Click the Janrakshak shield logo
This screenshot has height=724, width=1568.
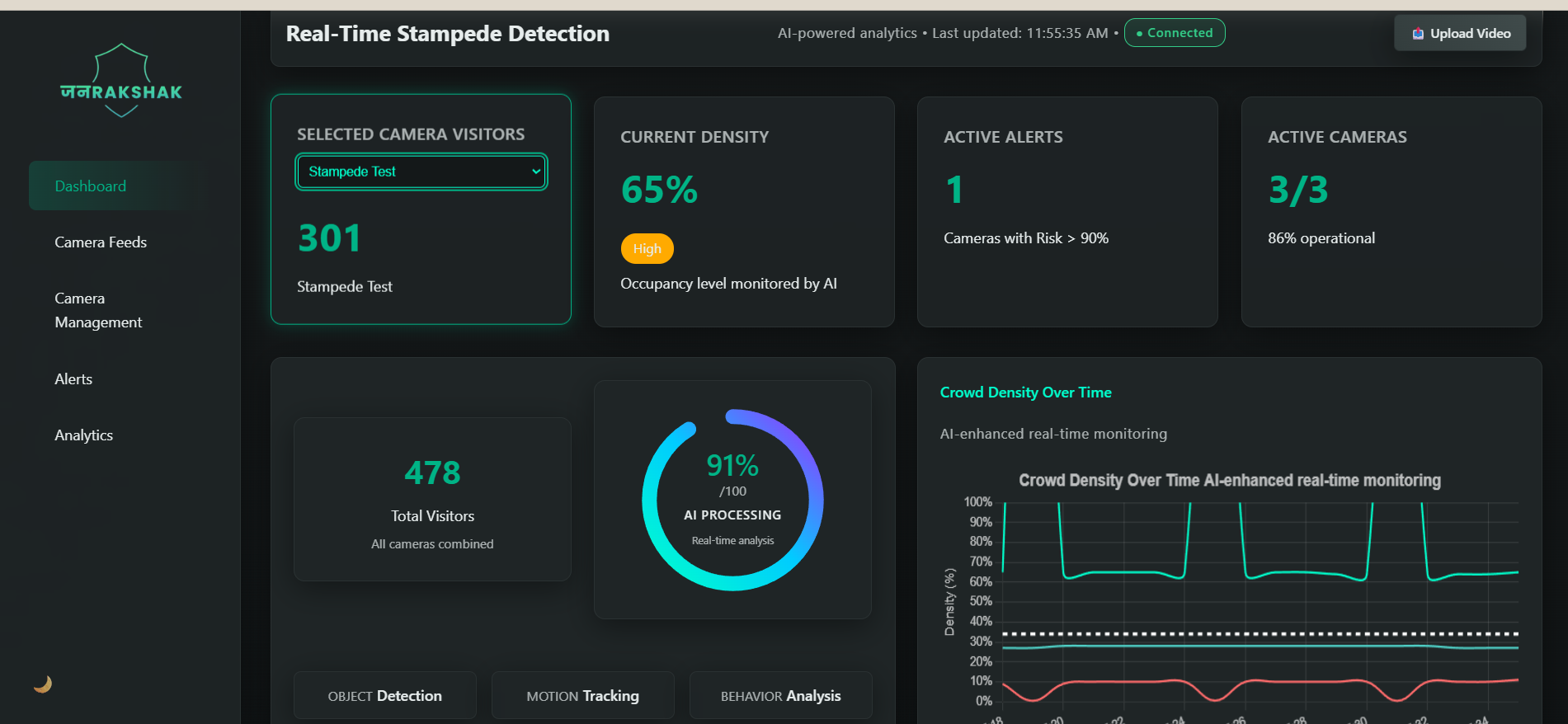tap(121, 81)
